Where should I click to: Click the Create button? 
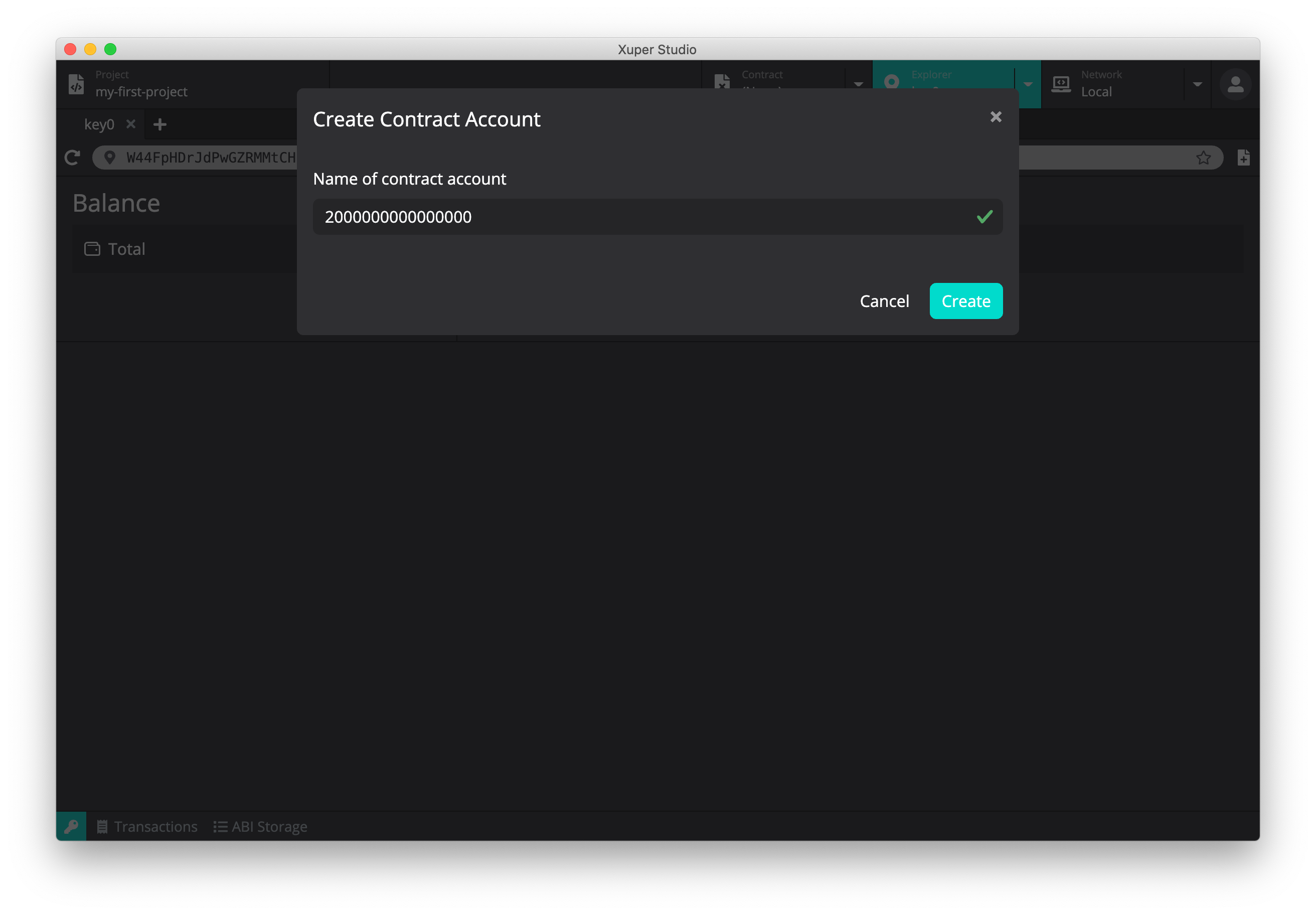click(965, 301)
